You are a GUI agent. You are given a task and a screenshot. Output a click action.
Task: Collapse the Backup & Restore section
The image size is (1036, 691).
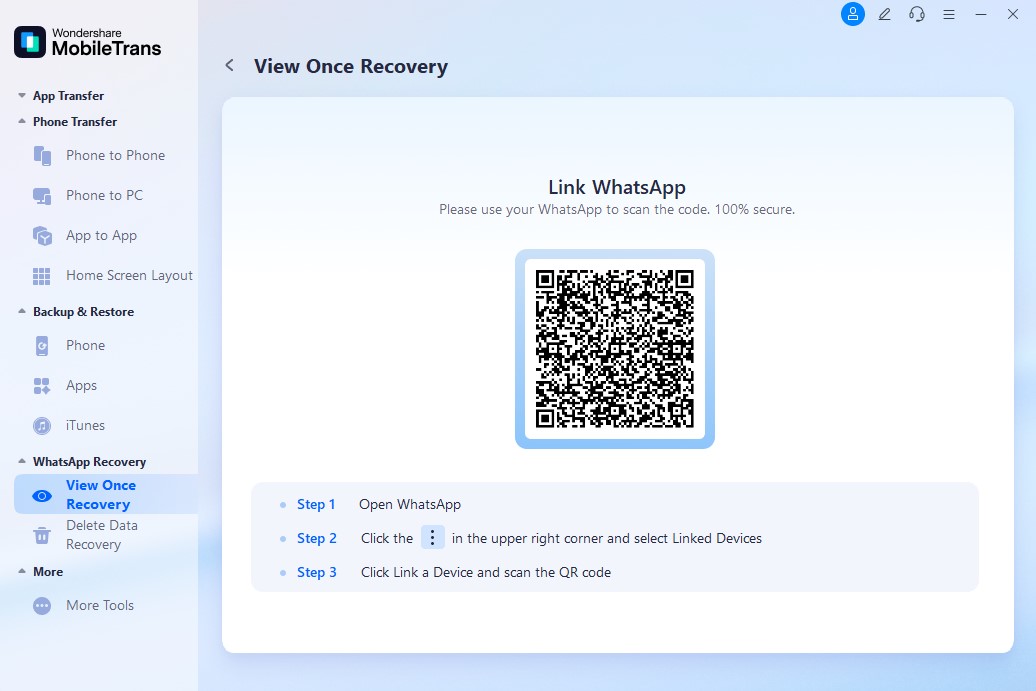click(x=22, y=312)
